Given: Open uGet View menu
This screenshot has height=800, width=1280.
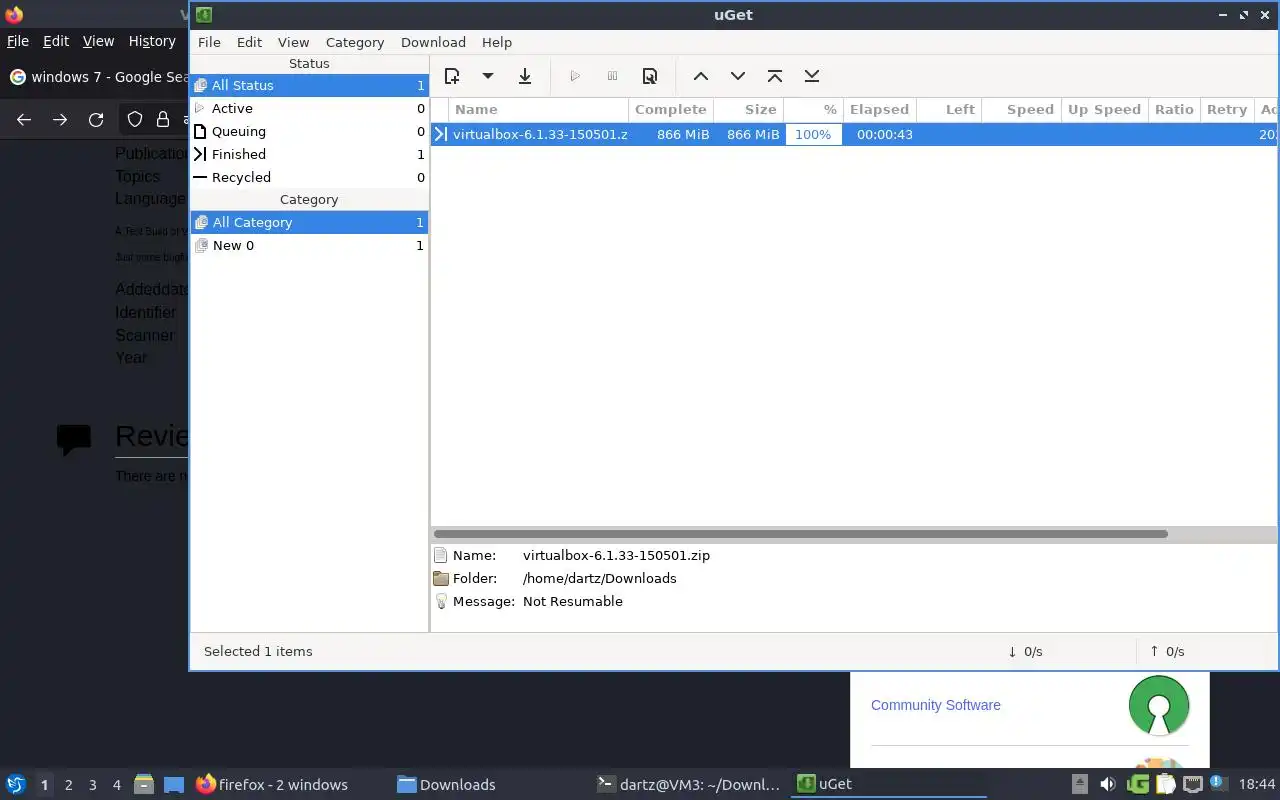Looking at the screenshot, I should click(293, 42).
